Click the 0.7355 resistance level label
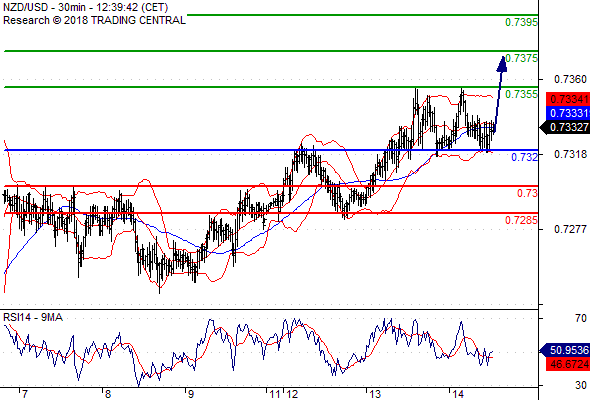The height and width of the screenshot is (400, 590). 521,94
